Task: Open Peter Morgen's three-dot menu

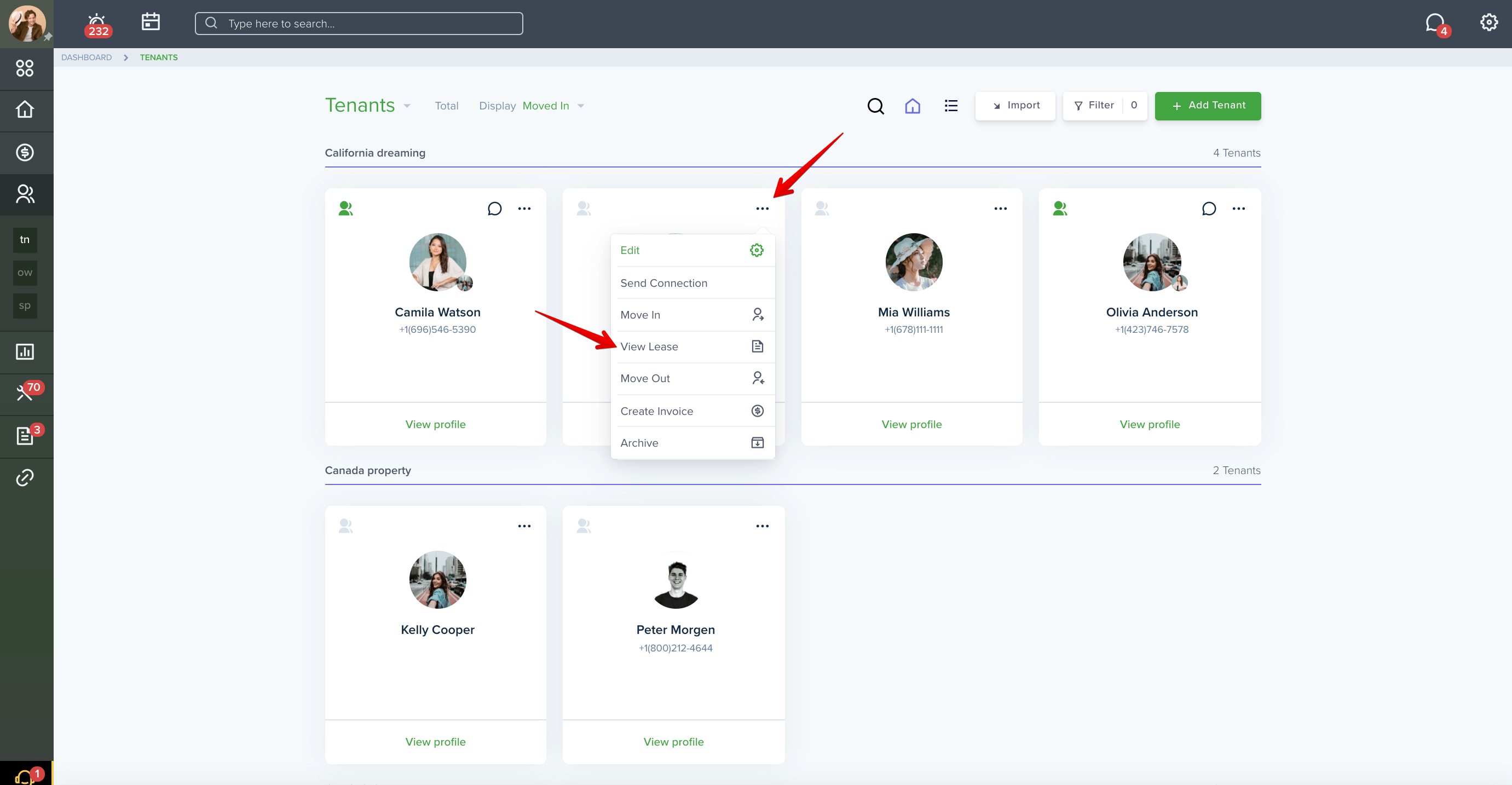Action: click(x=762, y=526)
